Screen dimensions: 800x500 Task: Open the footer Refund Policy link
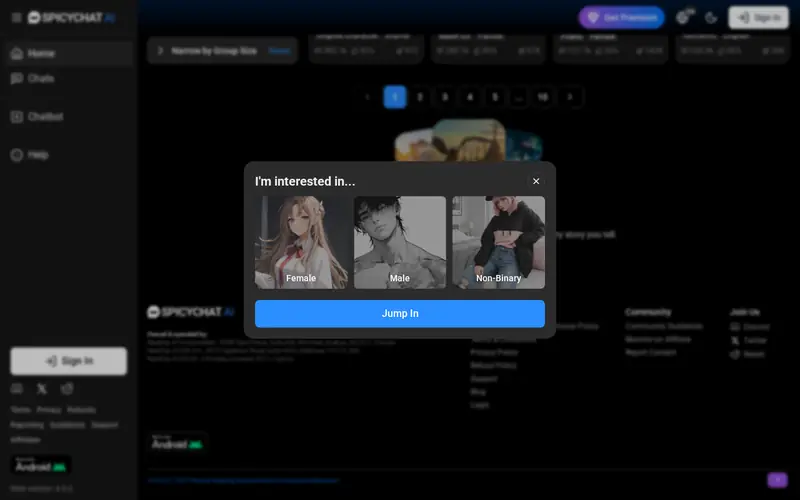493,365
